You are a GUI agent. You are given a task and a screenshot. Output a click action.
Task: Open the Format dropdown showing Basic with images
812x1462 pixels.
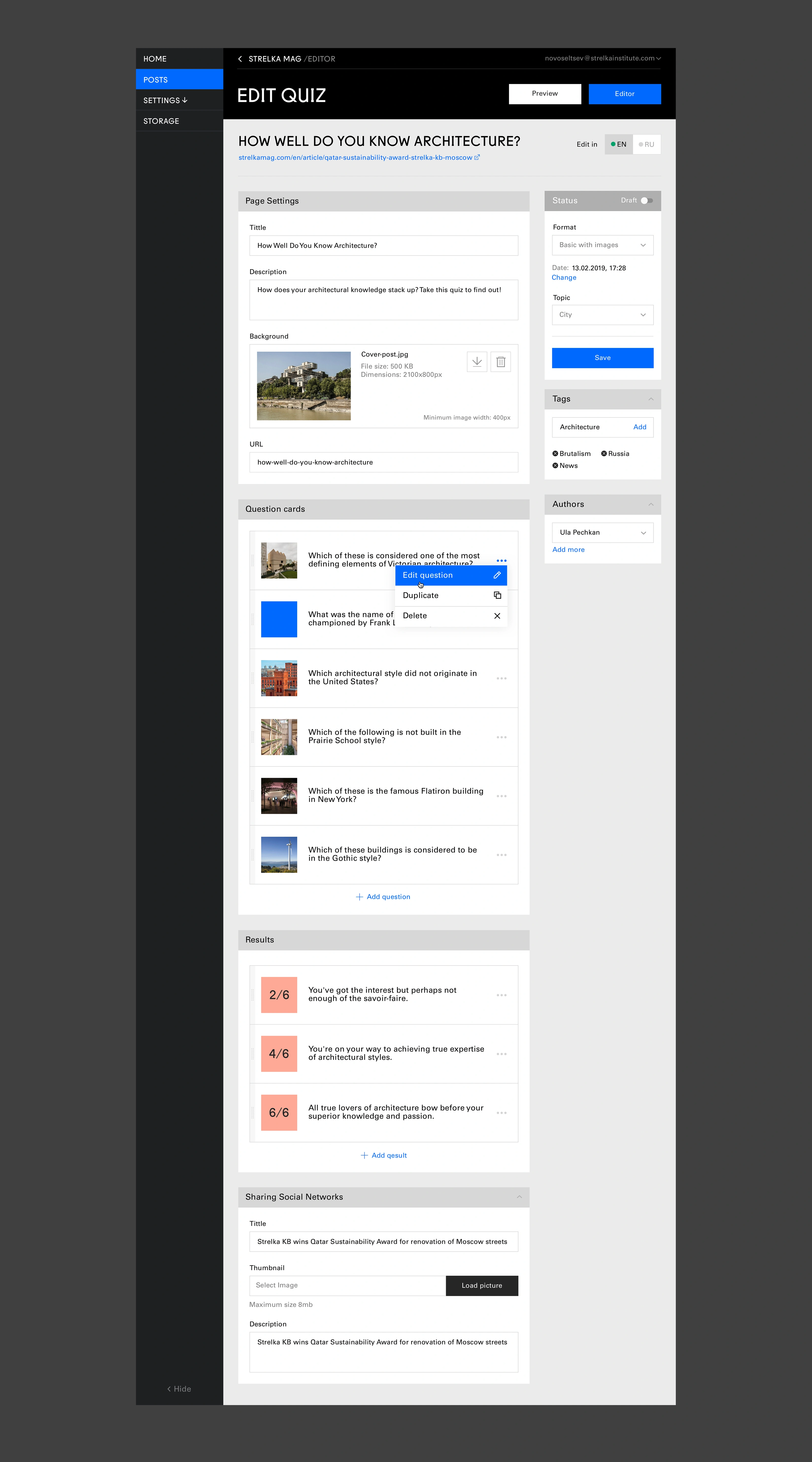point(603,245)
